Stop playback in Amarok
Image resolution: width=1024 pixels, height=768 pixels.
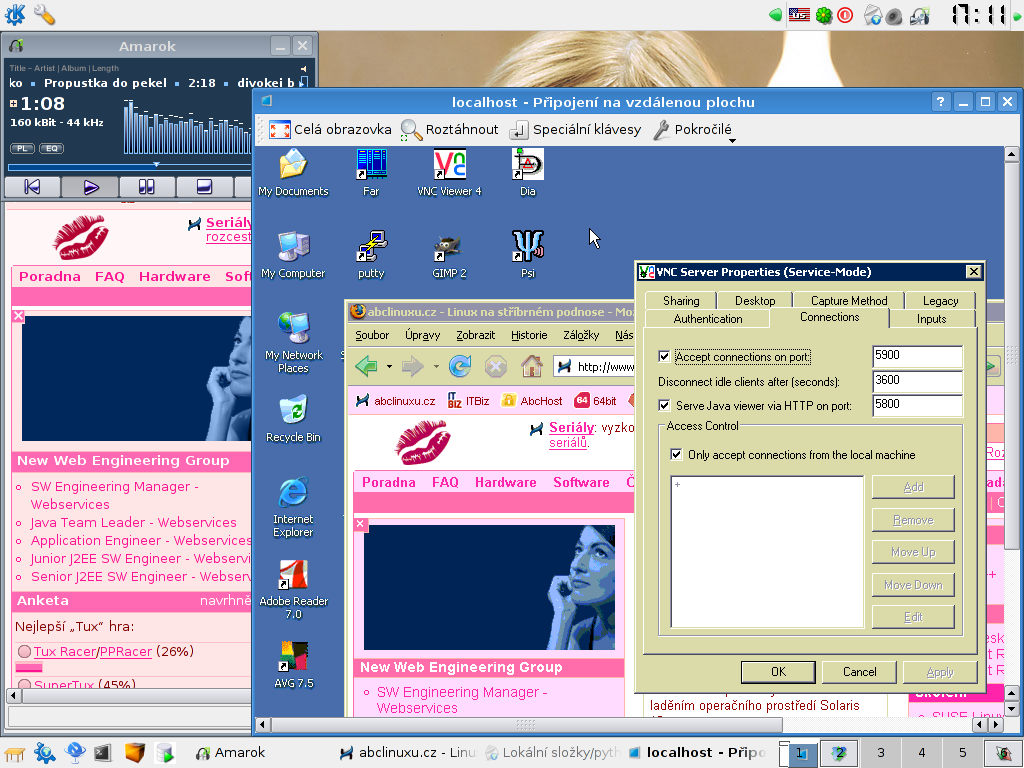point(204,187)
